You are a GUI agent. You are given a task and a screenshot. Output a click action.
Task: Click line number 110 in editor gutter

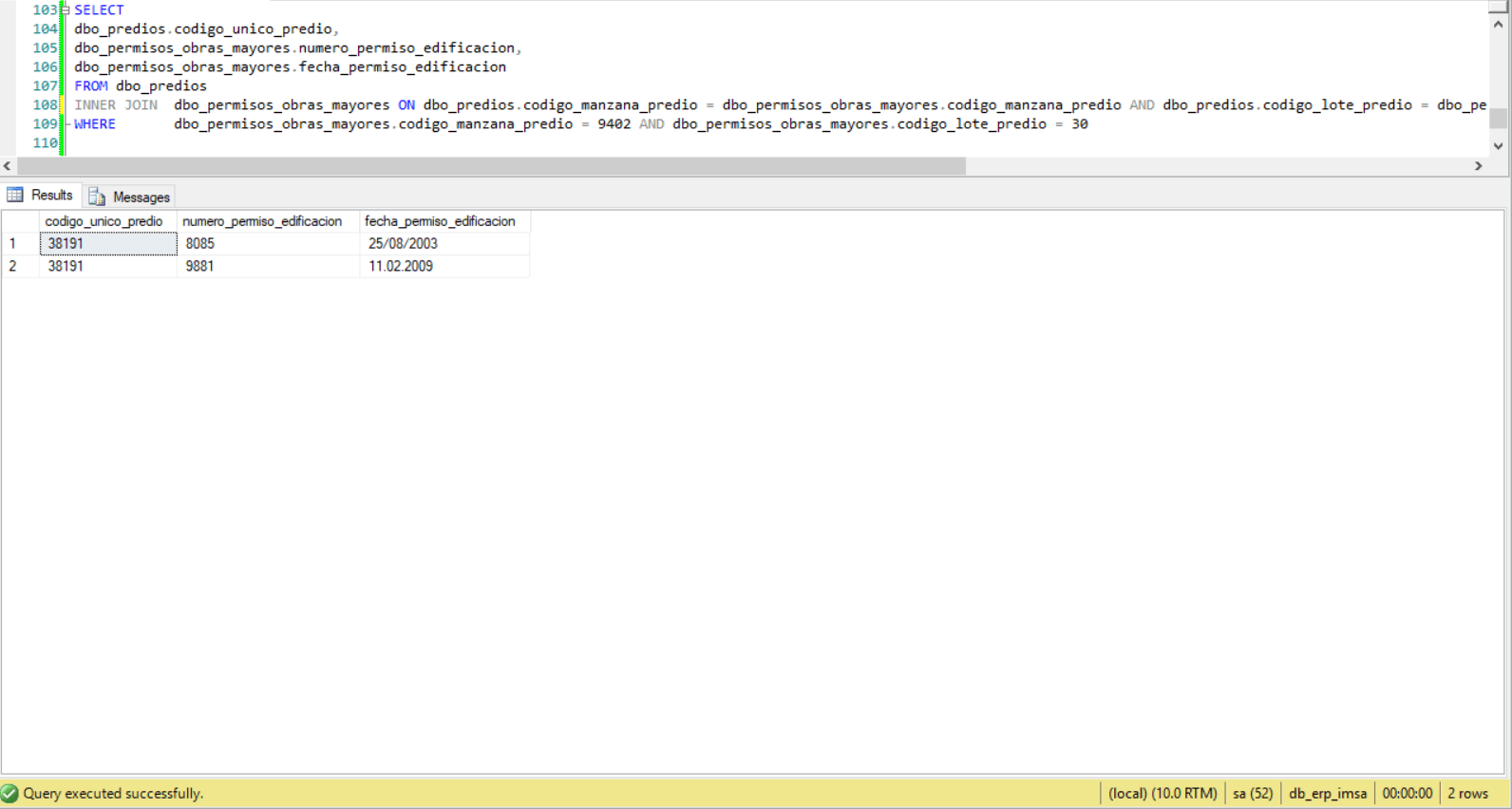45,142
